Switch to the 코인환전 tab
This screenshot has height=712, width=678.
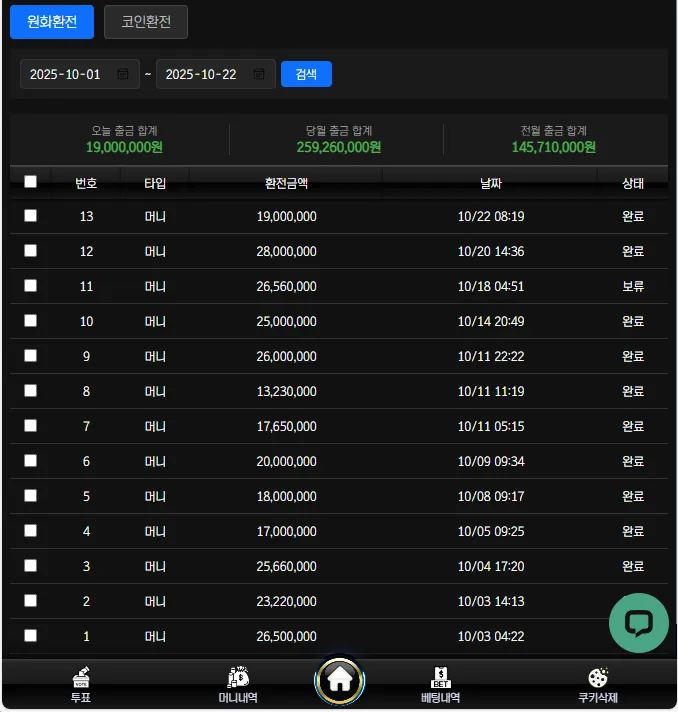pyautogui.click(x=146, y=22)
